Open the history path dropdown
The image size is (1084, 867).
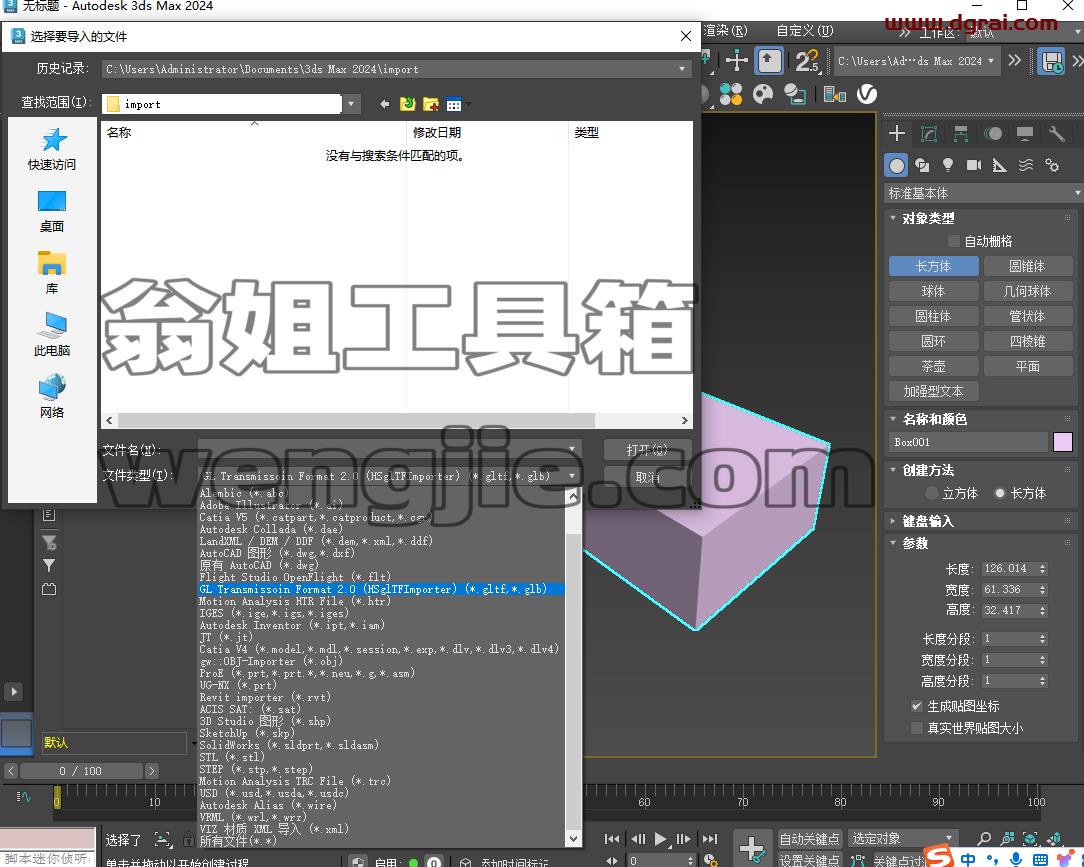[x=682, y=69]
